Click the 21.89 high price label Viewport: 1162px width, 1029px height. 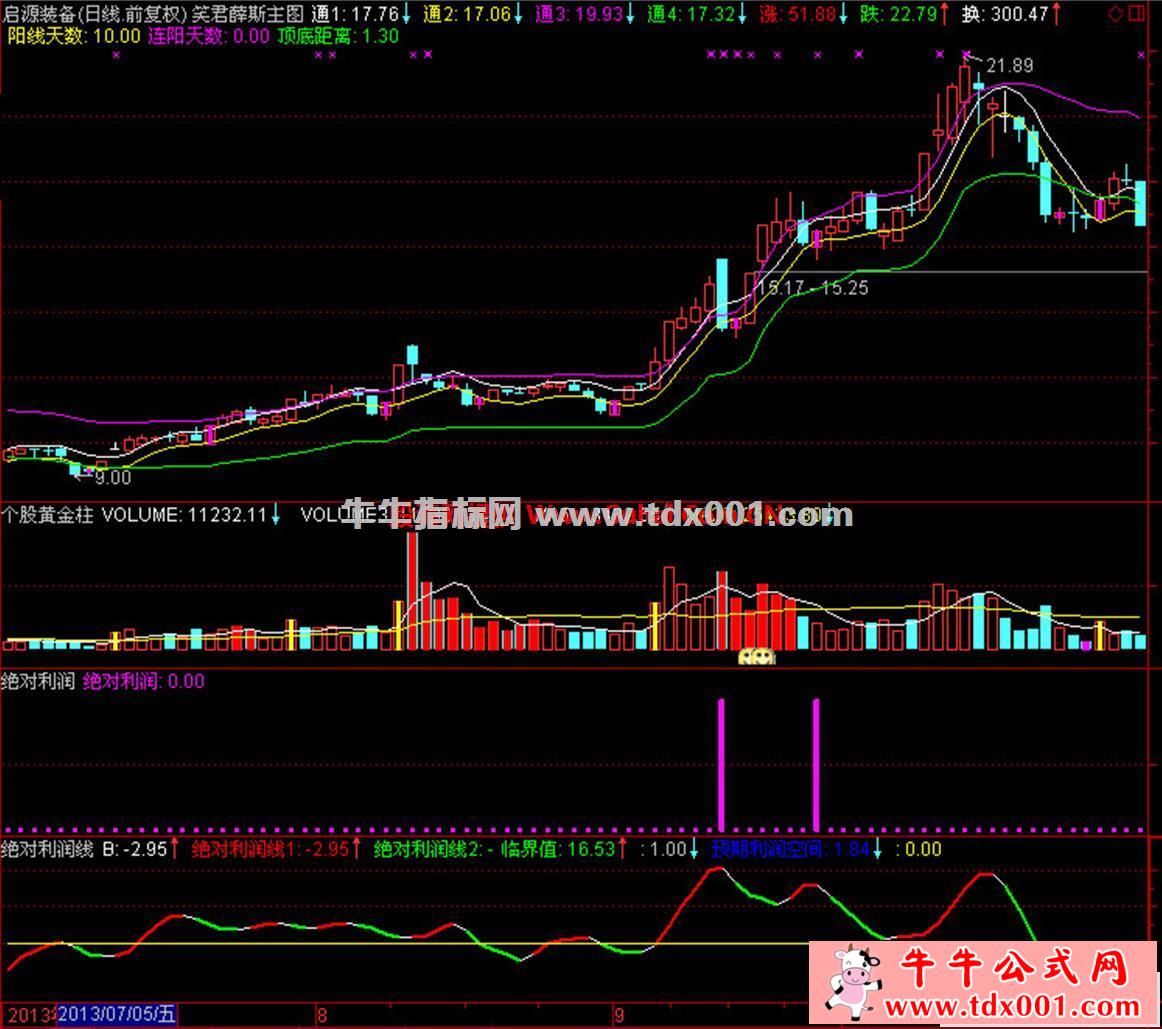[x=1009, y=65]
